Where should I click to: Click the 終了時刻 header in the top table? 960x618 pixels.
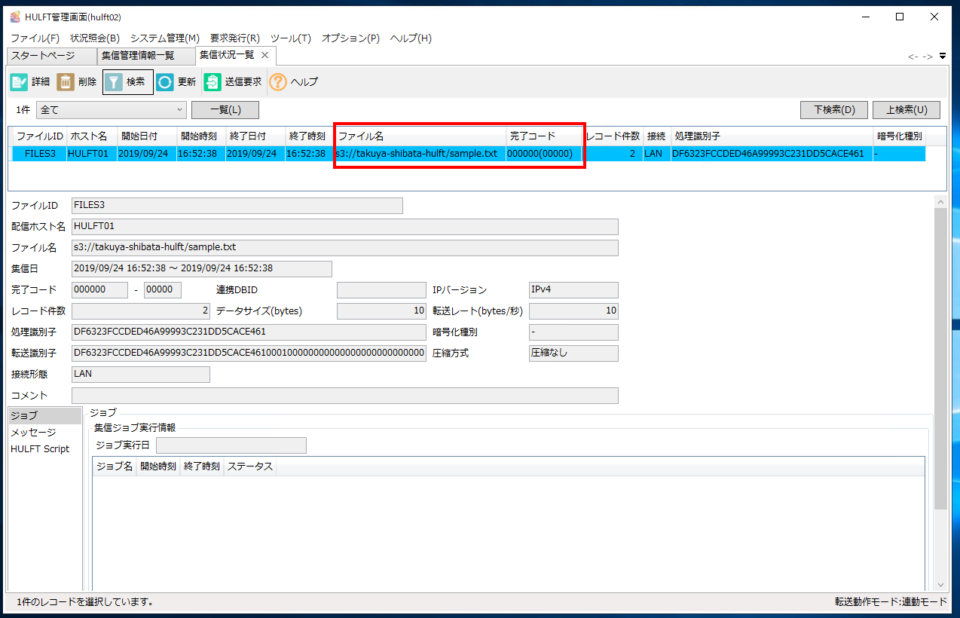point(307,136)
